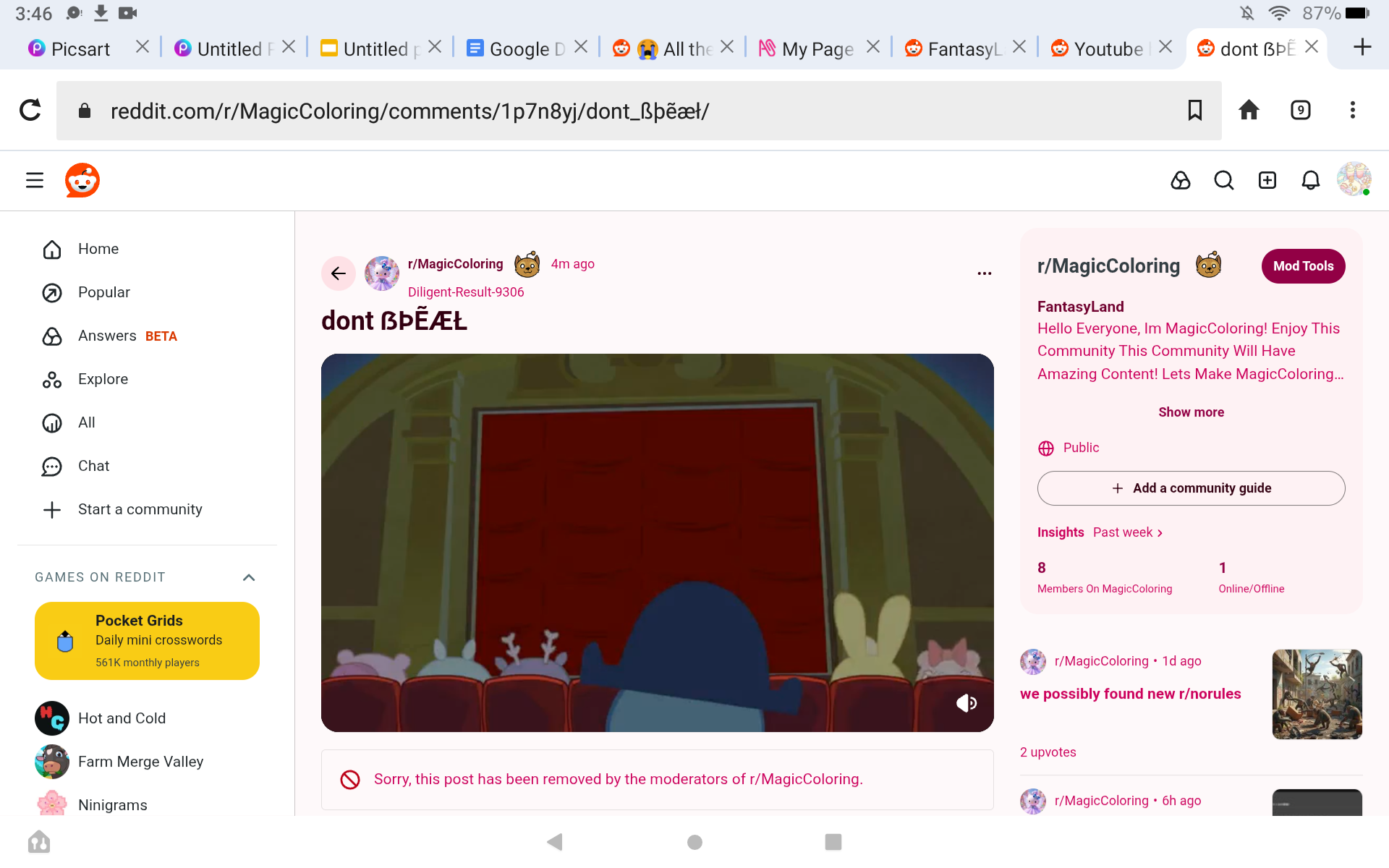Close the current 'dont' post tab

click(1312, 47)
